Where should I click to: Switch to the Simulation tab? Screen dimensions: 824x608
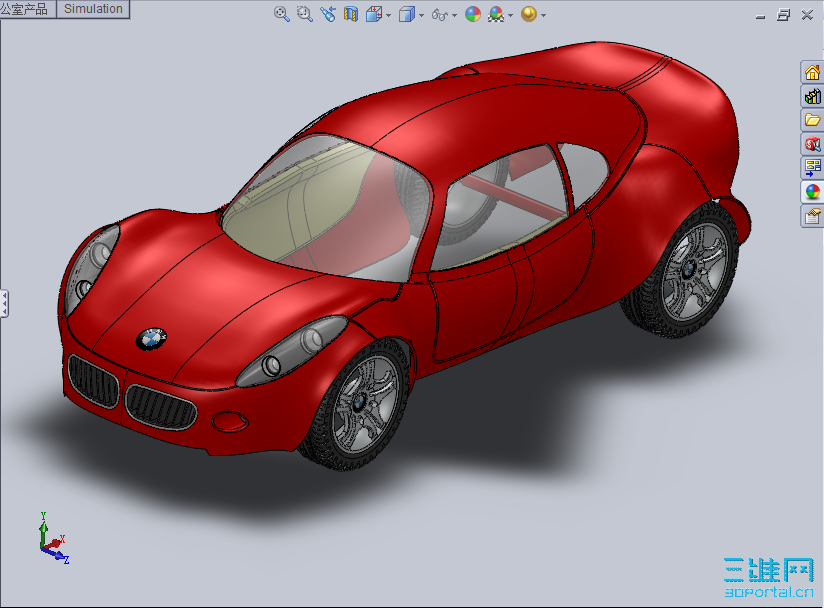93,9
